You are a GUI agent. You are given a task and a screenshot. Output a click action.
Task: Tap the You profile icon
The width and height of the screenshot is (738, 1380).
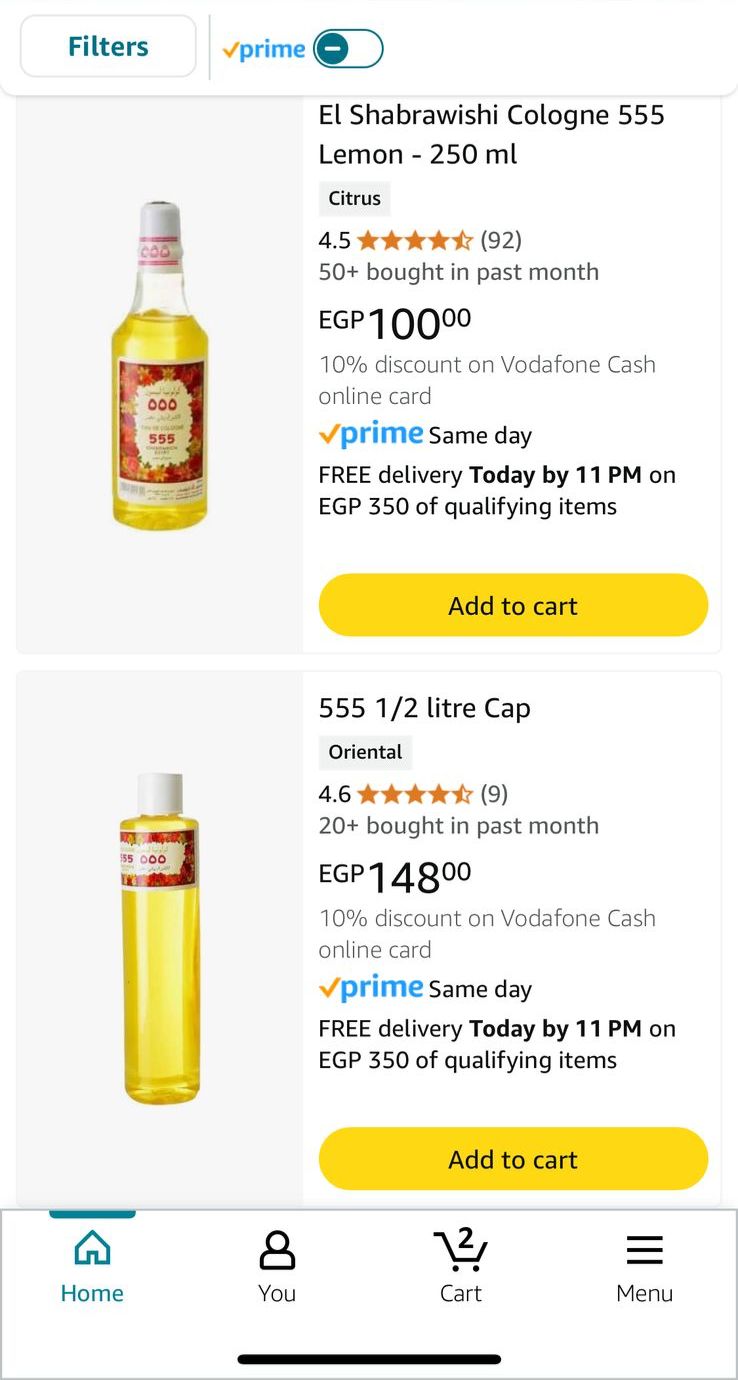[277, 1250]
